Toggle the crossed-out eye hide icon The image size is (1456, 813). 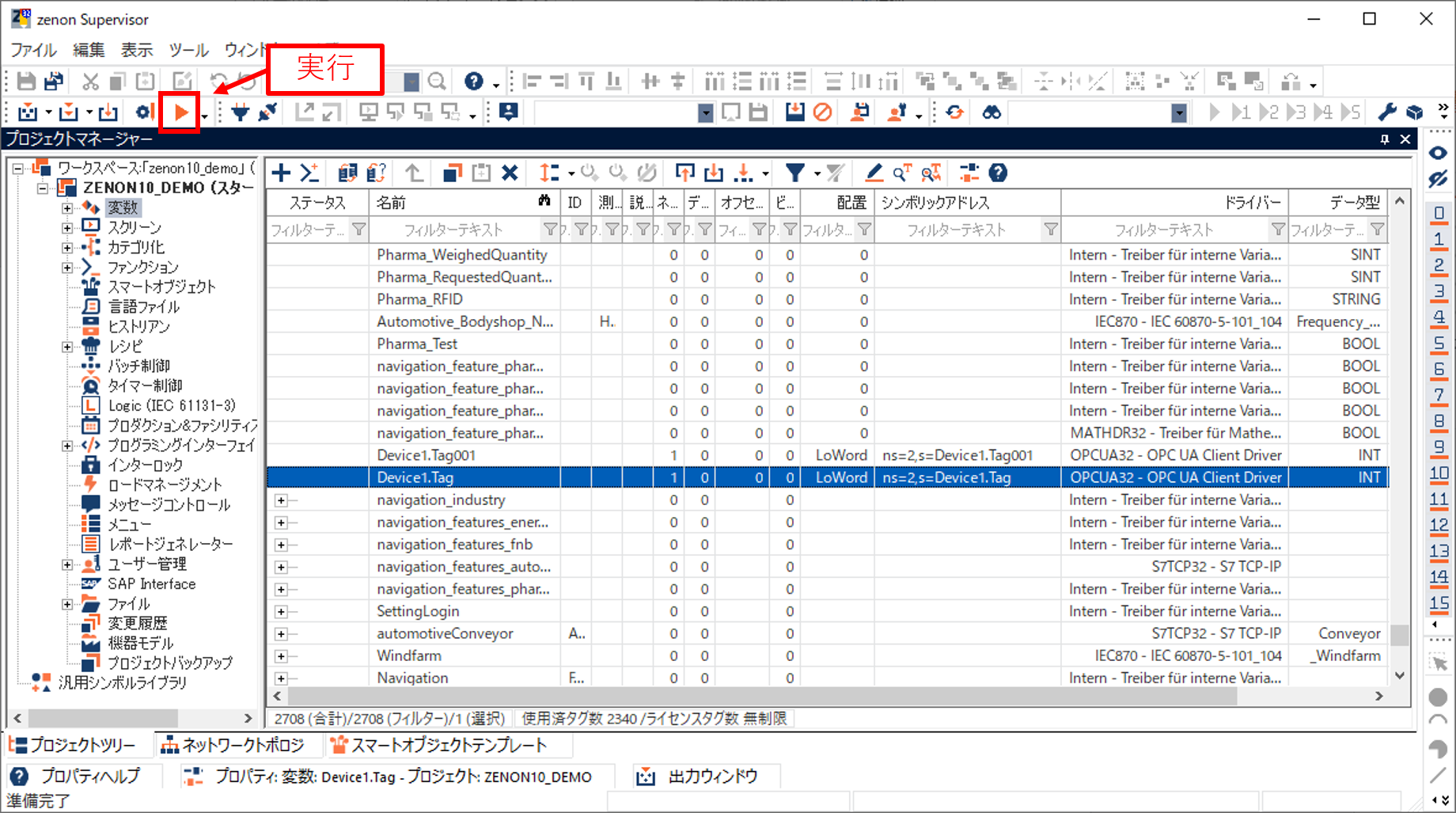click(x=1438, y=179)
